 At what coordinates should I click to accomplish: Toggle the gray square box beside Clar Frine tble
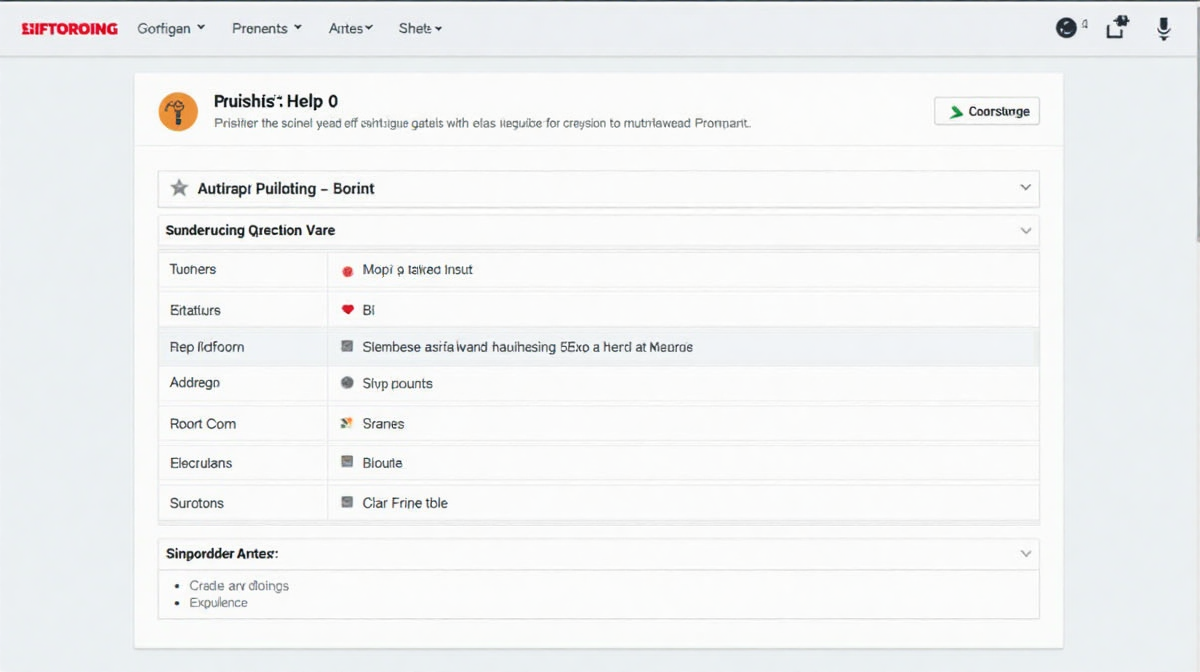pos(347,502)
